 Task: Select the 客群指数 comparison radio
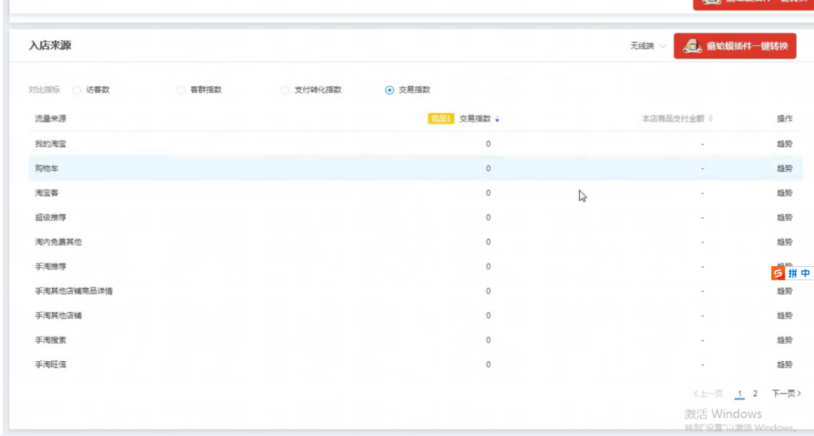point(181,90)
